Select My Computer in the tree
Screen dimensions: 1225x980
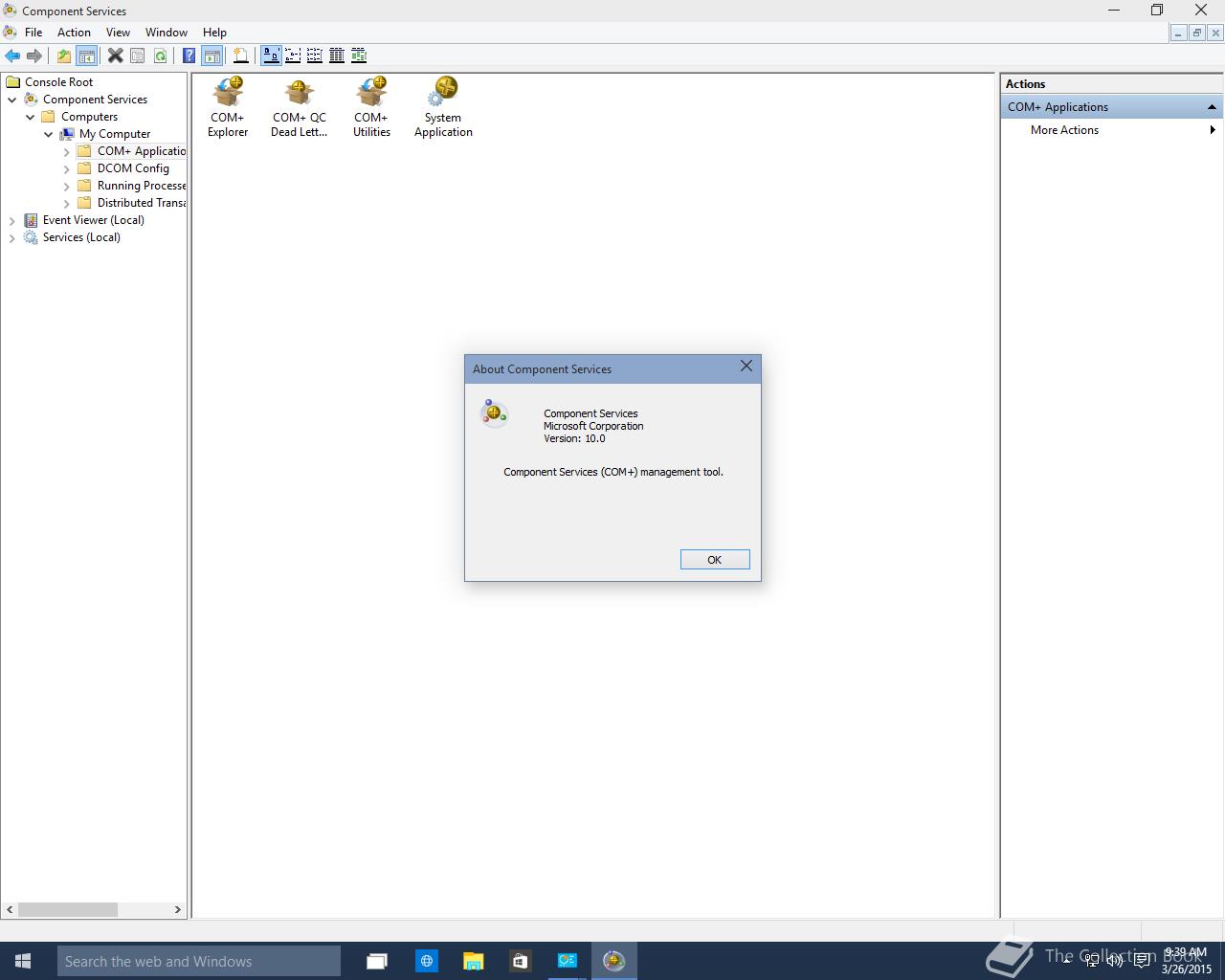click(115, 134)
